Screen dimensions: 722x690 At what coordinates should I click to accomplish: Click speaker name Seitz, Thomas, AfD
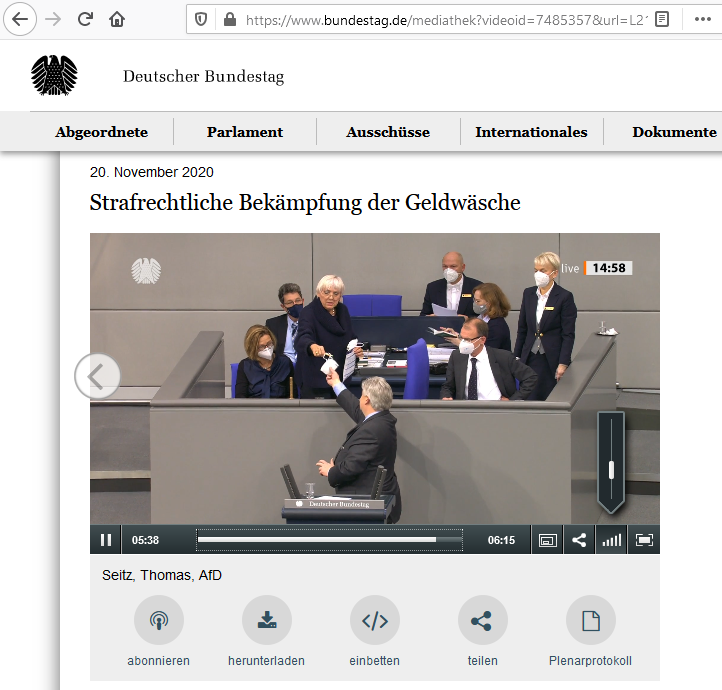(162, 575)
